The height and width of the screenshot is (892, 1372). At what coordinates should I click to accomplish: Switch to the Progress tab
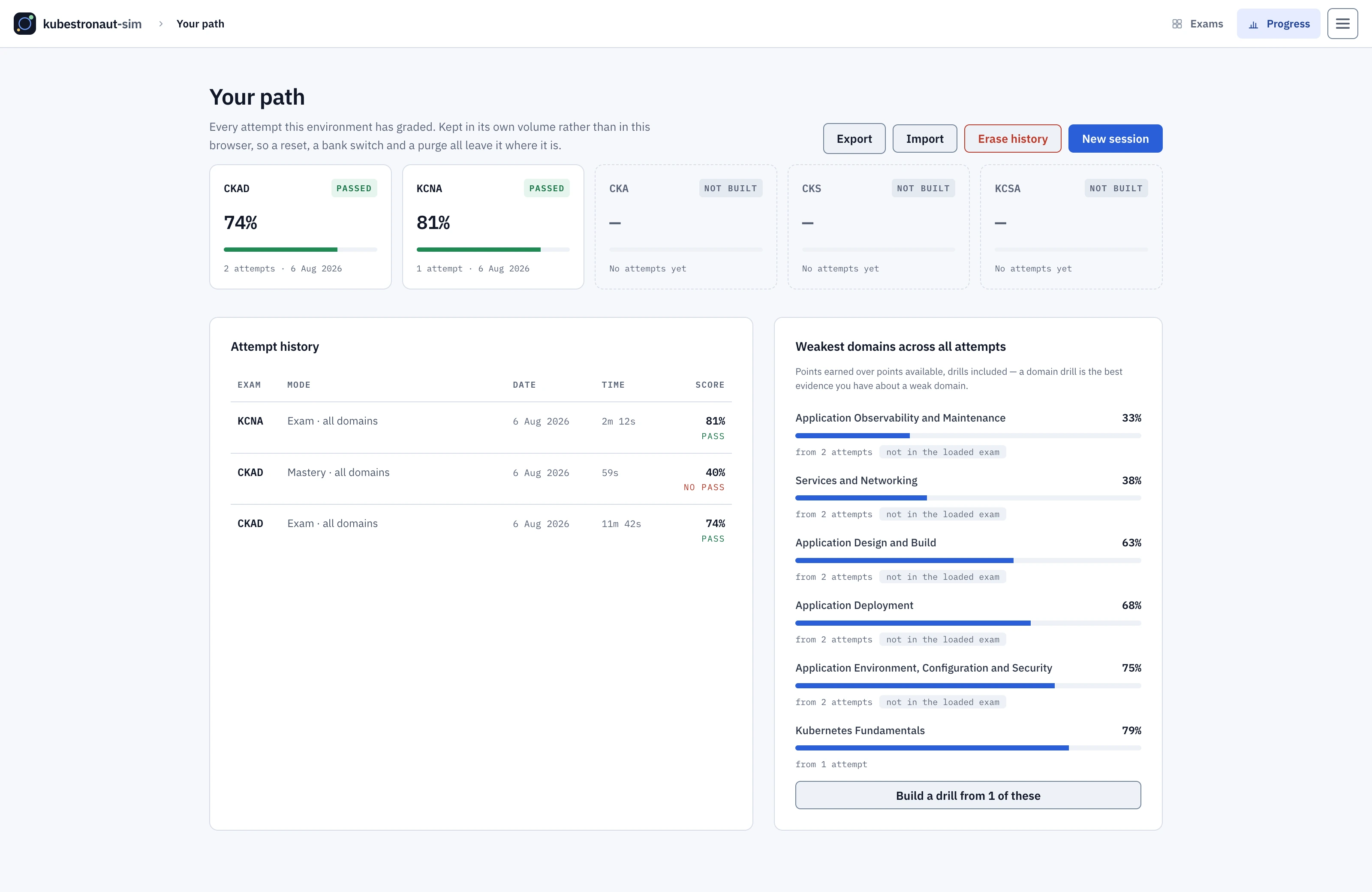click(x=1278, y=24)
